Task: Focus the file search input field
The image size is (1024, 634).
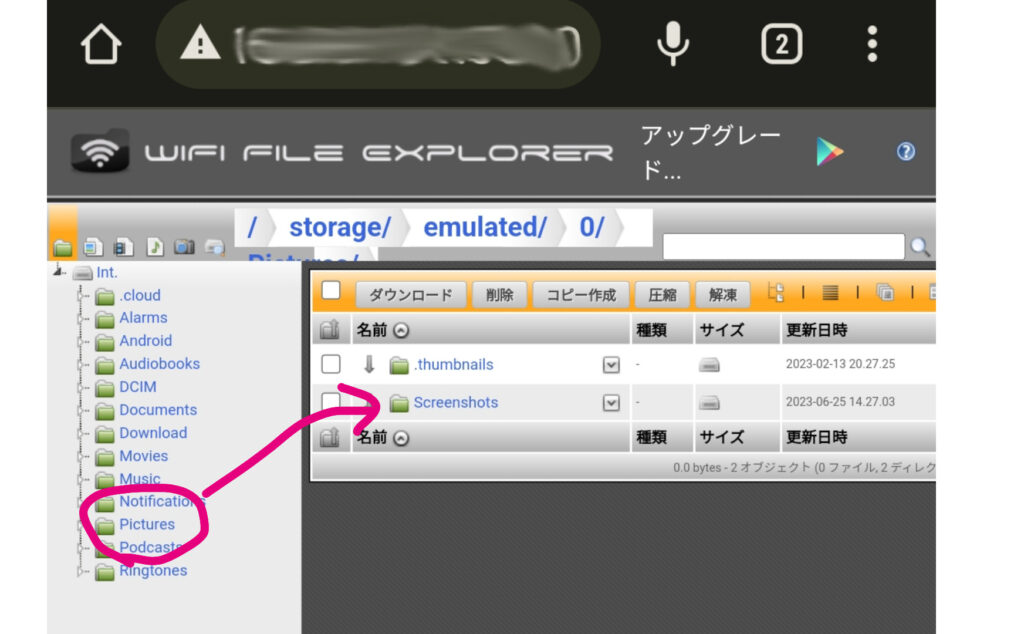Action: click(784, 247)
